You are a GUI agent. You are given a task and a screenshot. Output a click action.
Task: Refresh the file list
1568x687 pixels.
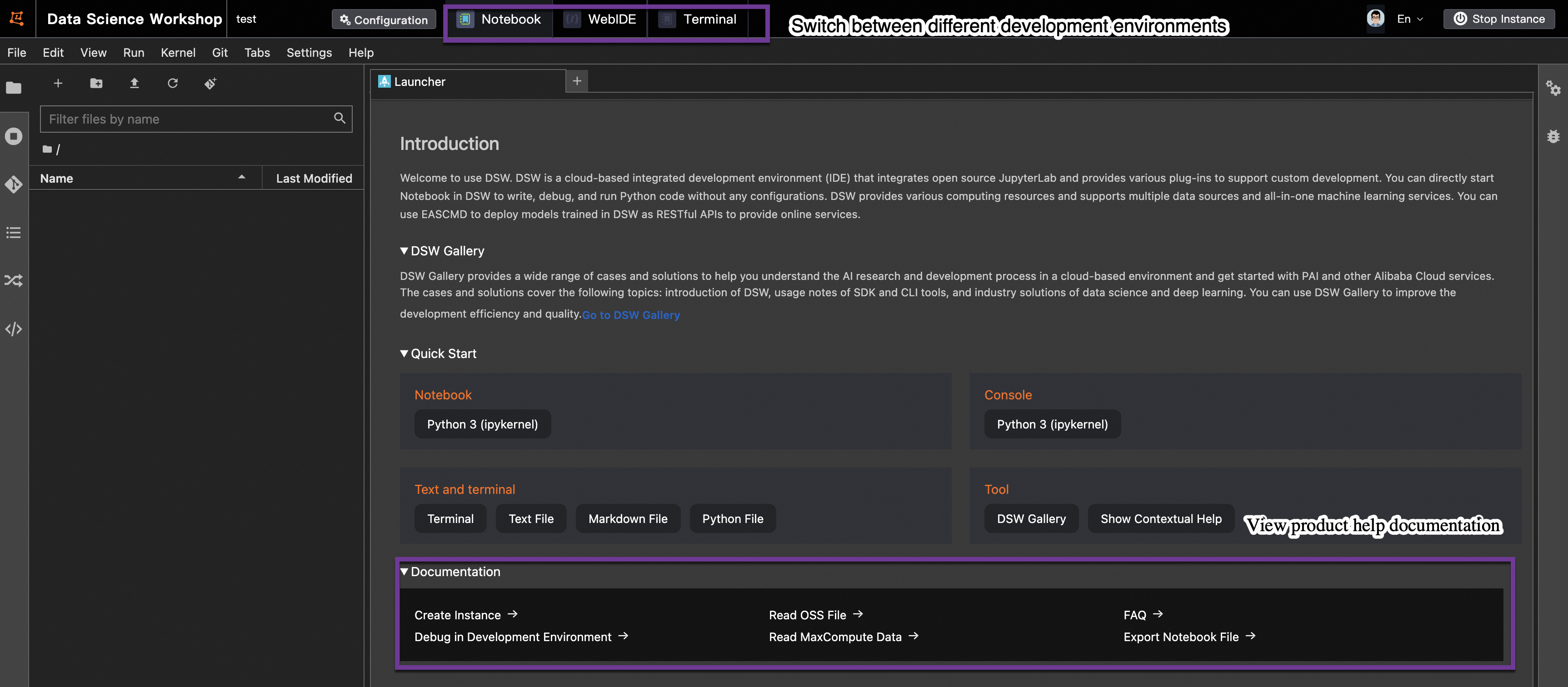coord(173,83)
